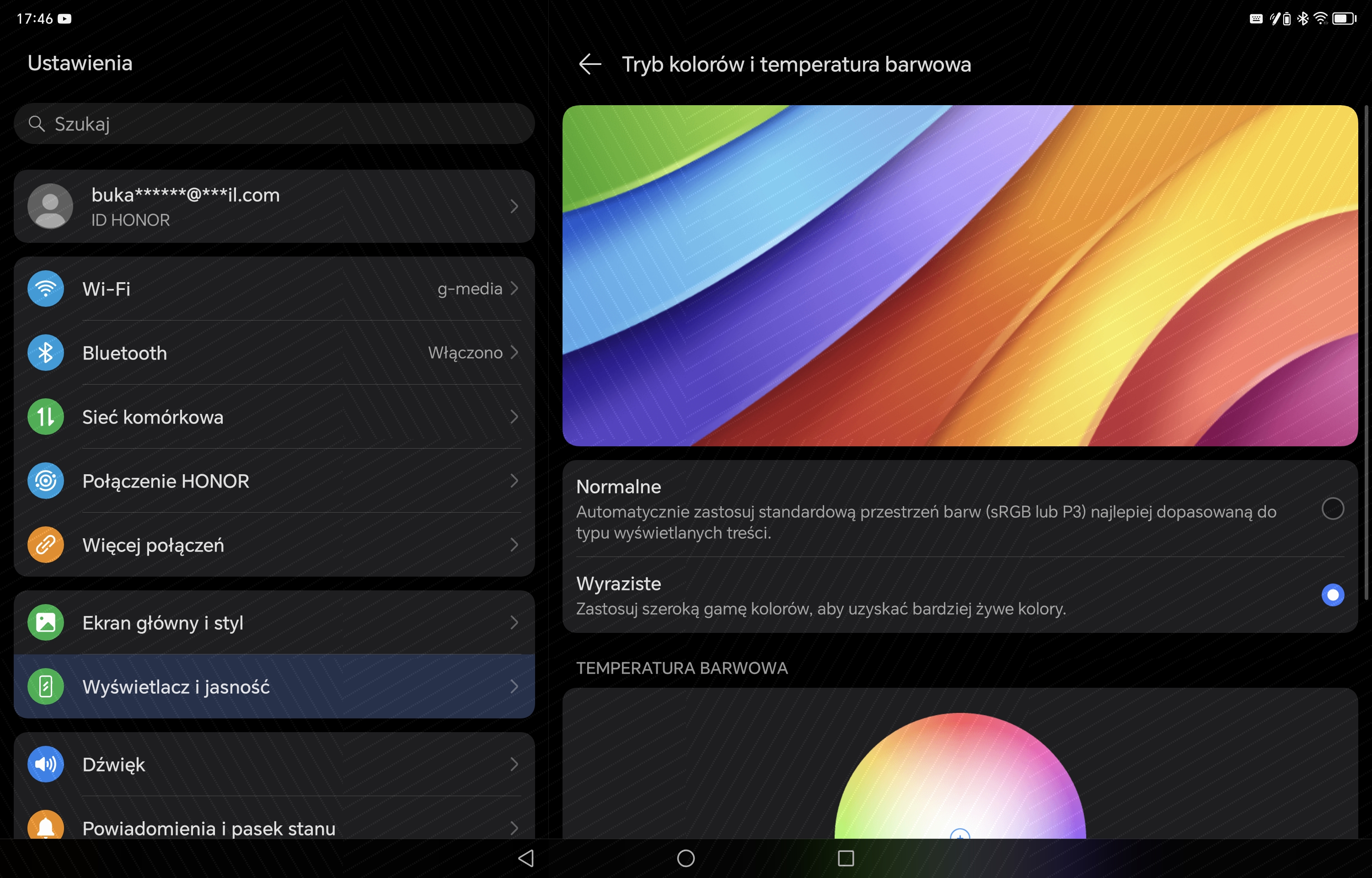Image resolution: width=1372 pixels, height=878 pixels.
Task: Tap the Wi-Fi status bar icon
Action: click(1320, 19)
